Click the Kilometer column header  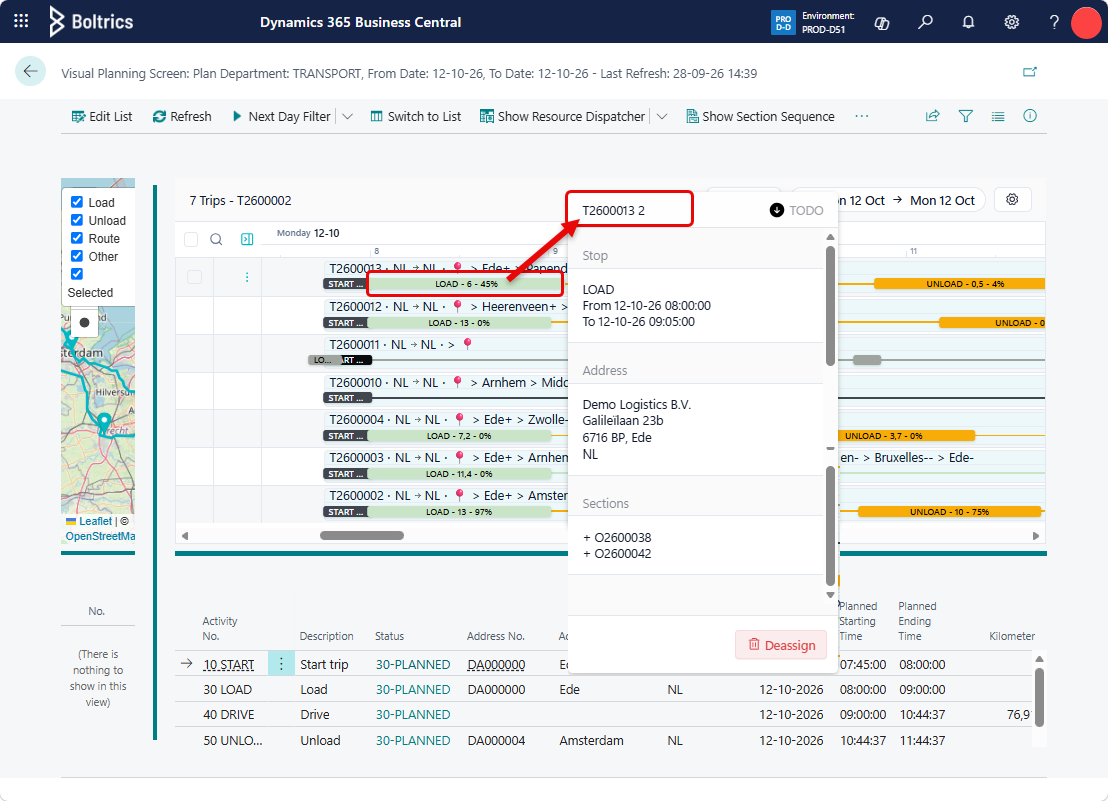tap(1012, 636)
